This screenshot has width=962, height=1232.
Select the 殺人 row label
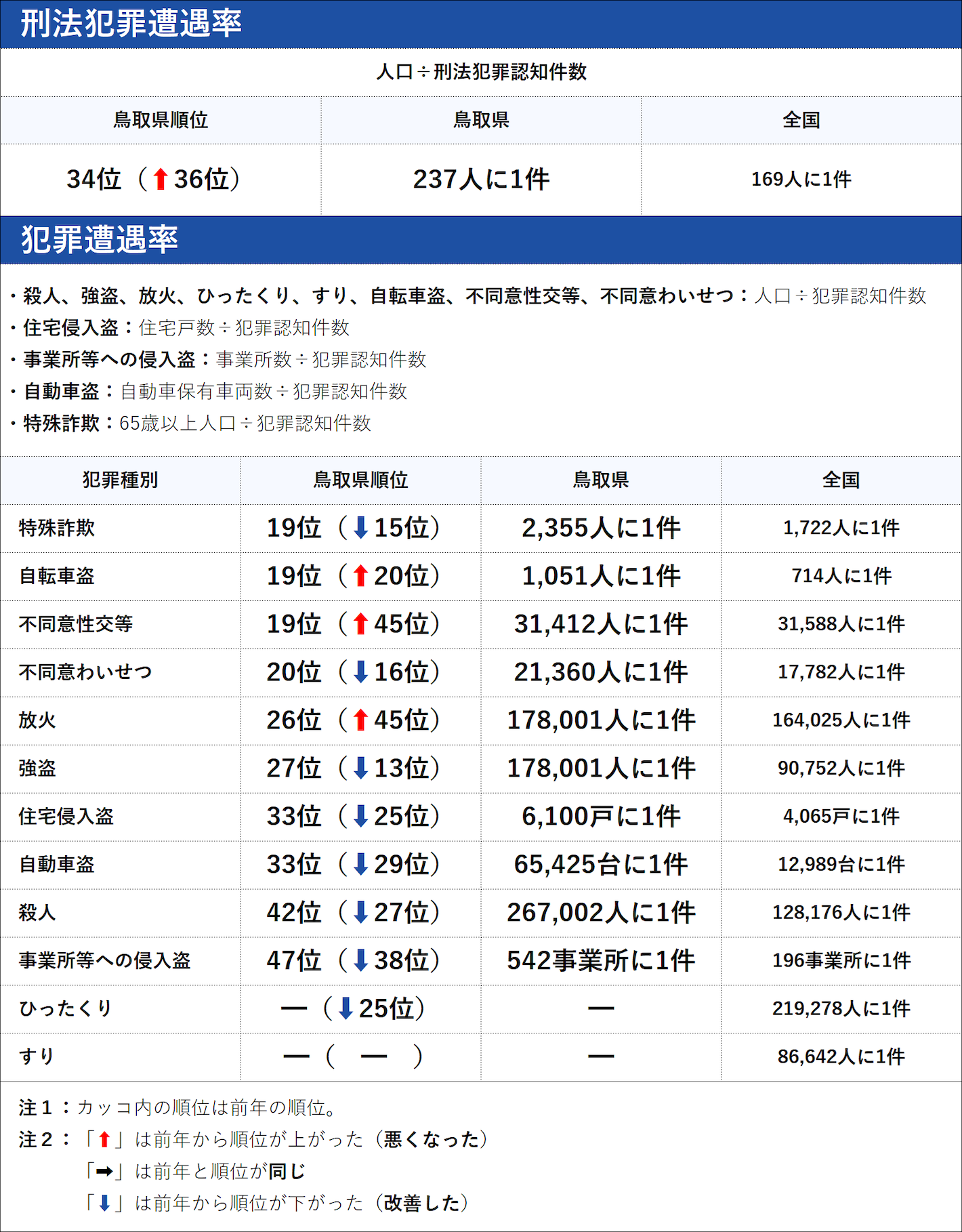pos(37,913)
